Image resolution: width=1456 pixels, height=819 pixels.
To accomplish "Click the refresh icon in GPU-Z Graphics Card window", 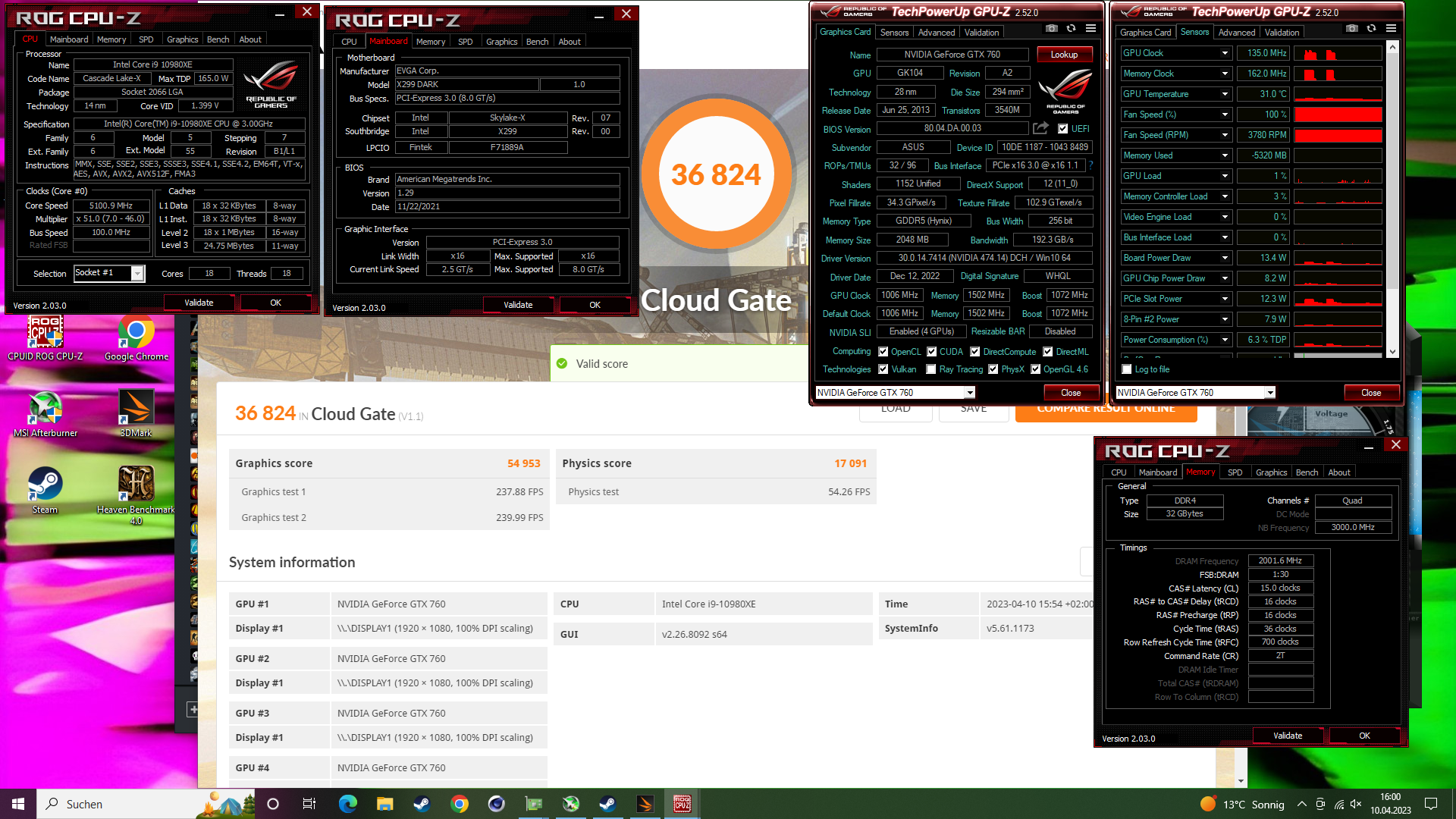I will coord(1071,29).
